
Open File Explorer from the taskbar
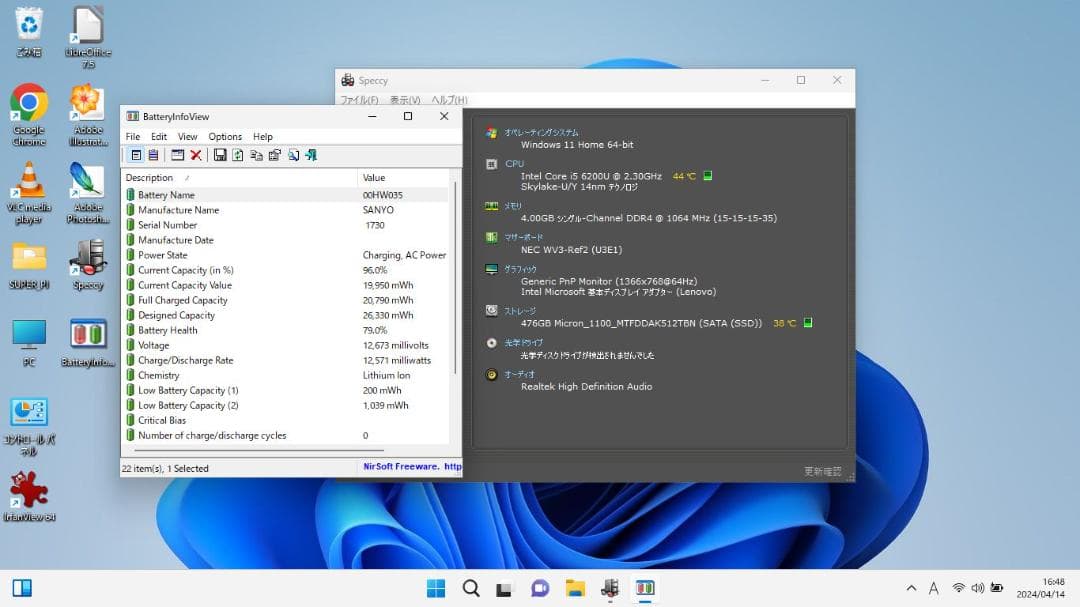pyautogui.click(x=574, y=589)
